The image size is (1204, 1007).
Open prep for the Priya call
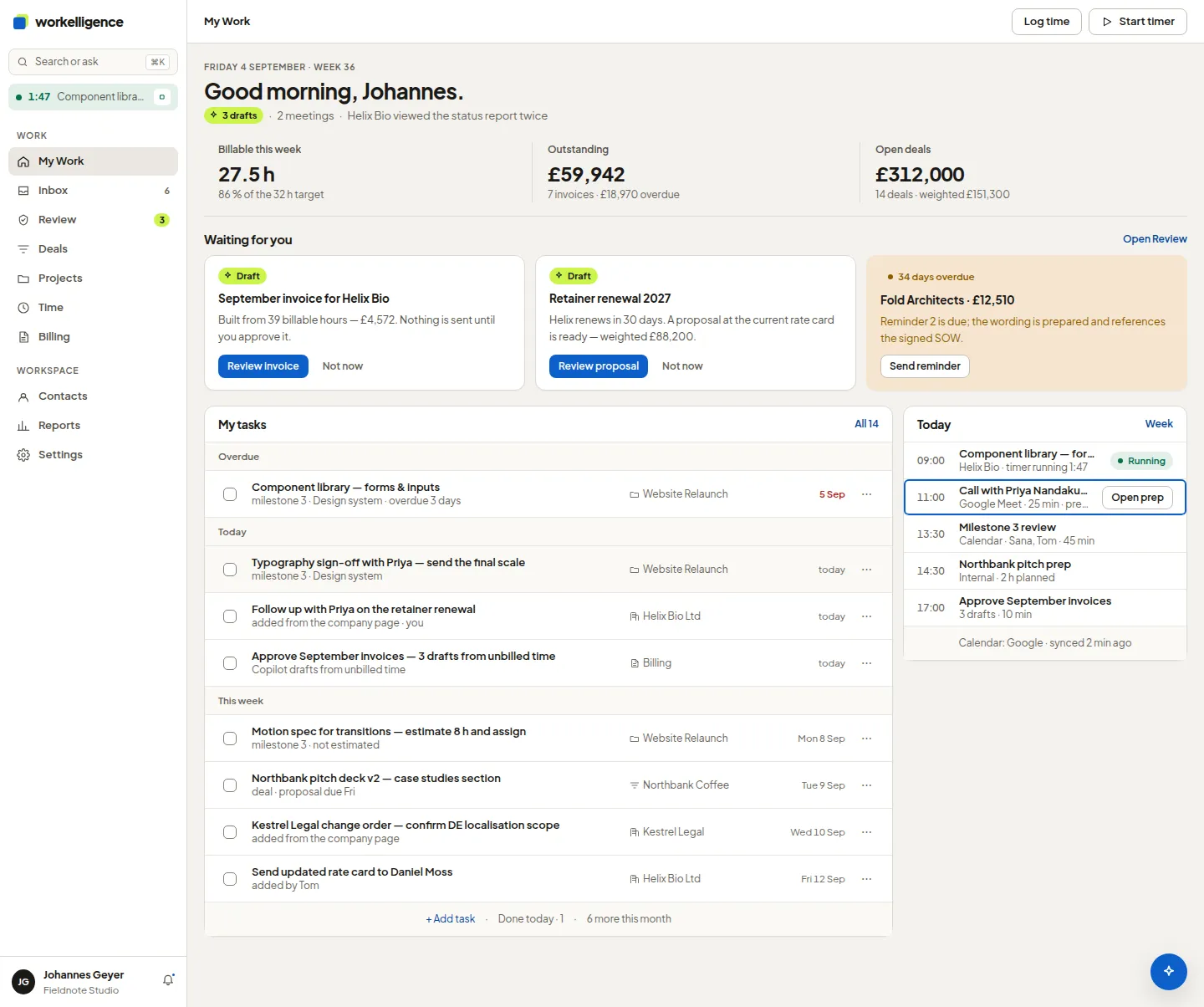1137,498
